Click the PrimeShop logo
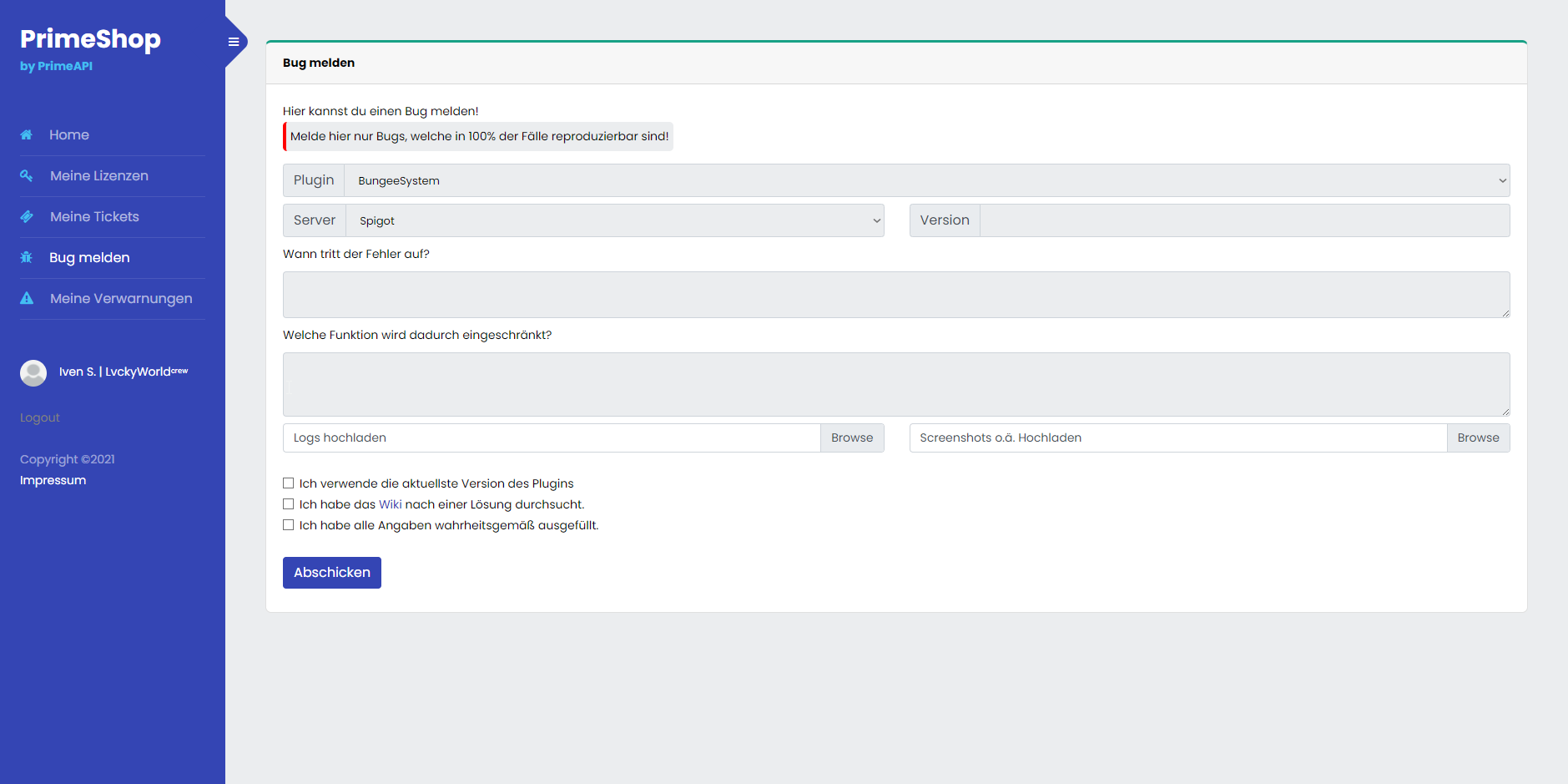1568x784 pixels. [x=90, y=39]
